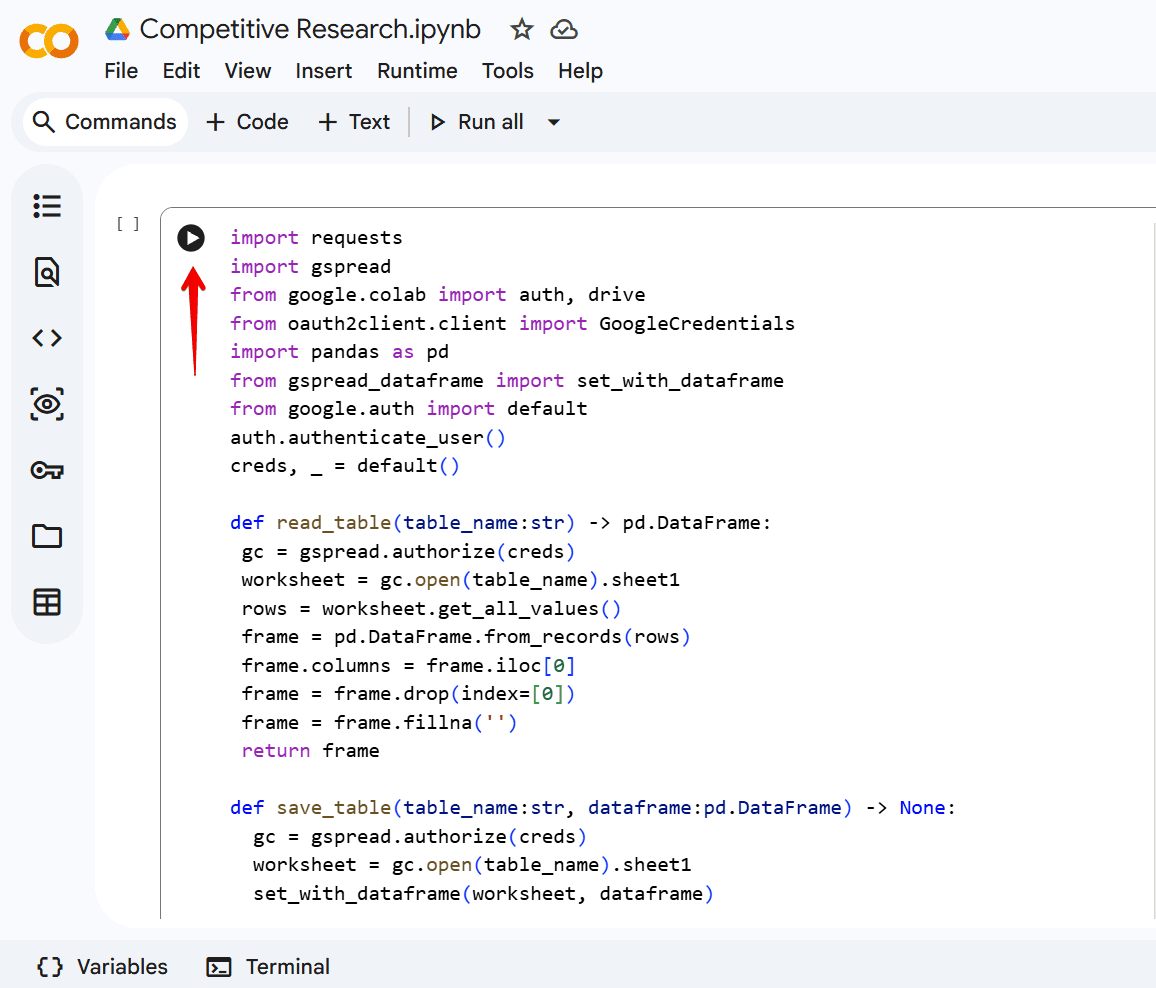Click the 'creds, _ = default()' line
This screenshot has width=1156, height=988.
[345, 466]
